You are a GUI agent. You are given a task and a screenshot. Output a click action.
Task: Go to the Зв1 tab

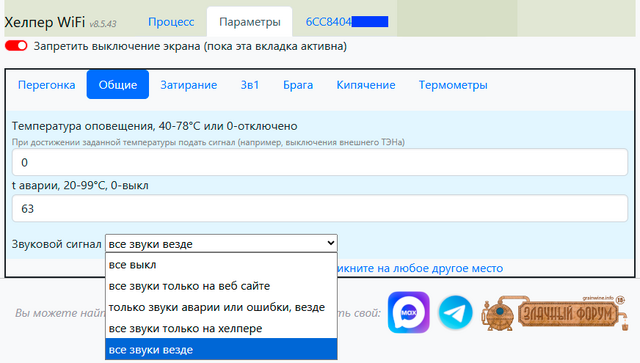point(250,85)
